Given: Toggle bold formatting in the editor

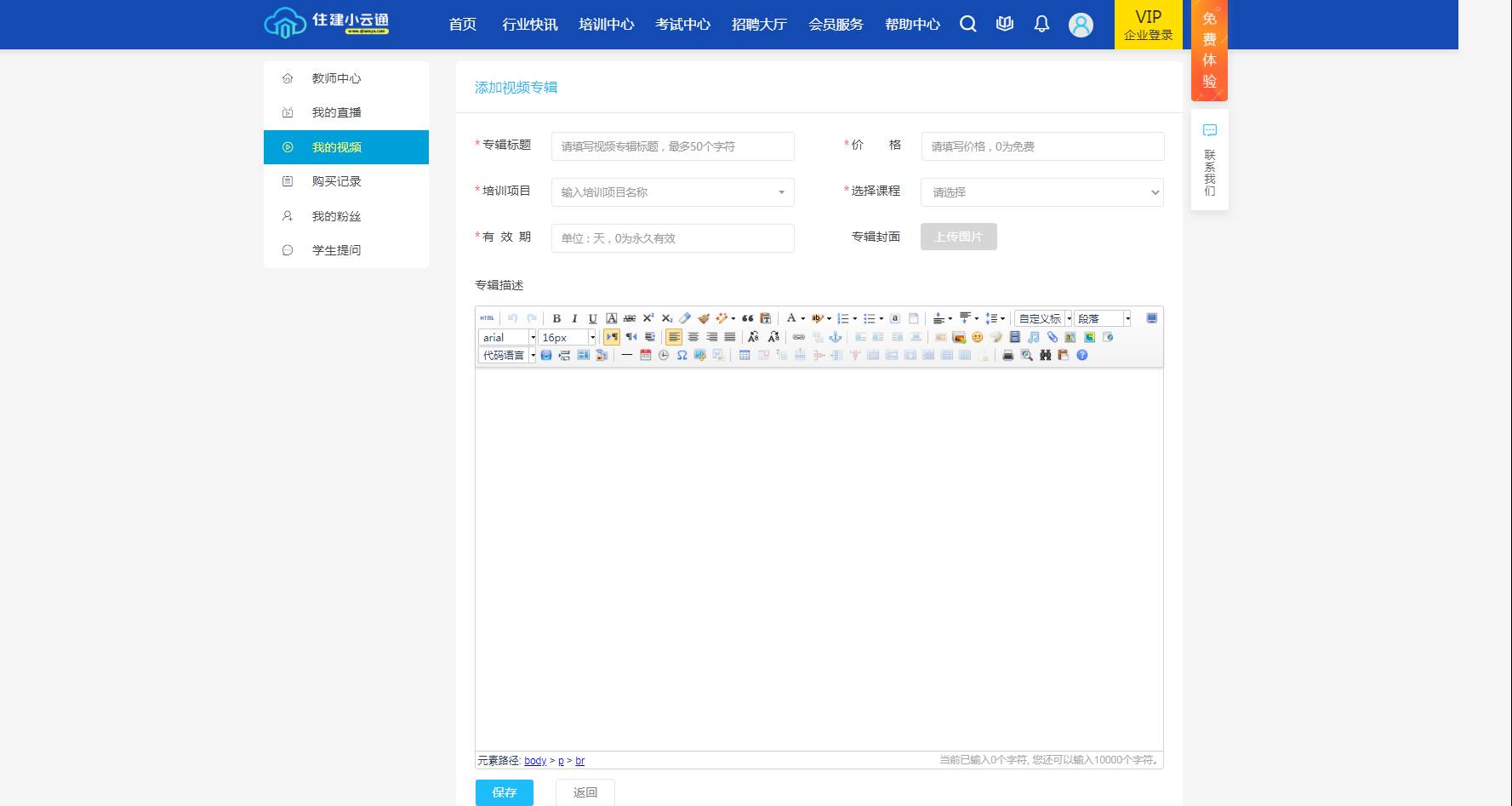Looking at the screenshot, I should click(x=555, y=318).
